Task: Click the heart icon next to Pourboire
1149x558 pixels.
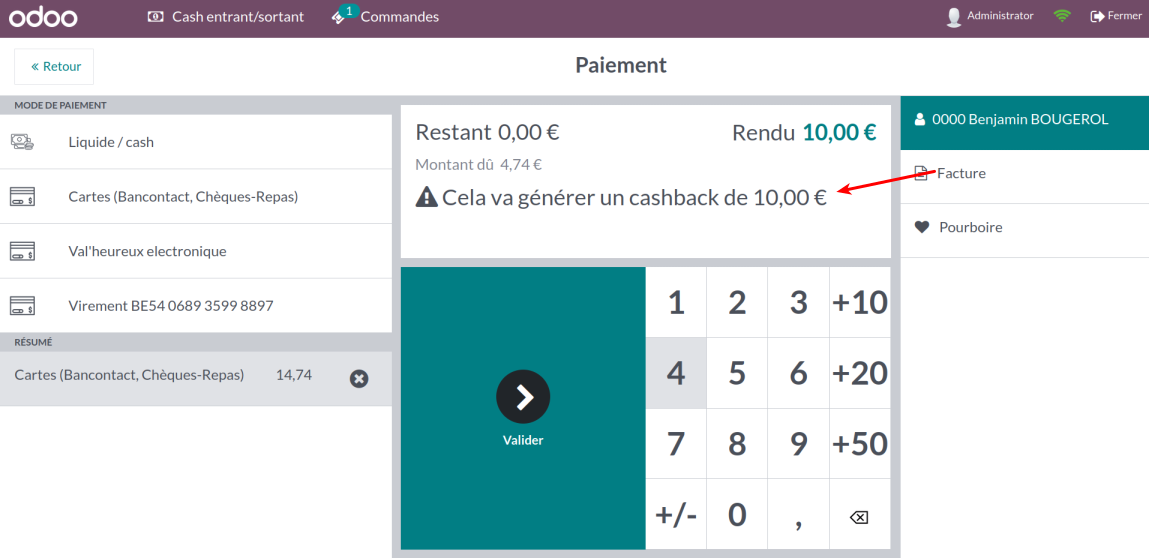Action: coord(922,227)
